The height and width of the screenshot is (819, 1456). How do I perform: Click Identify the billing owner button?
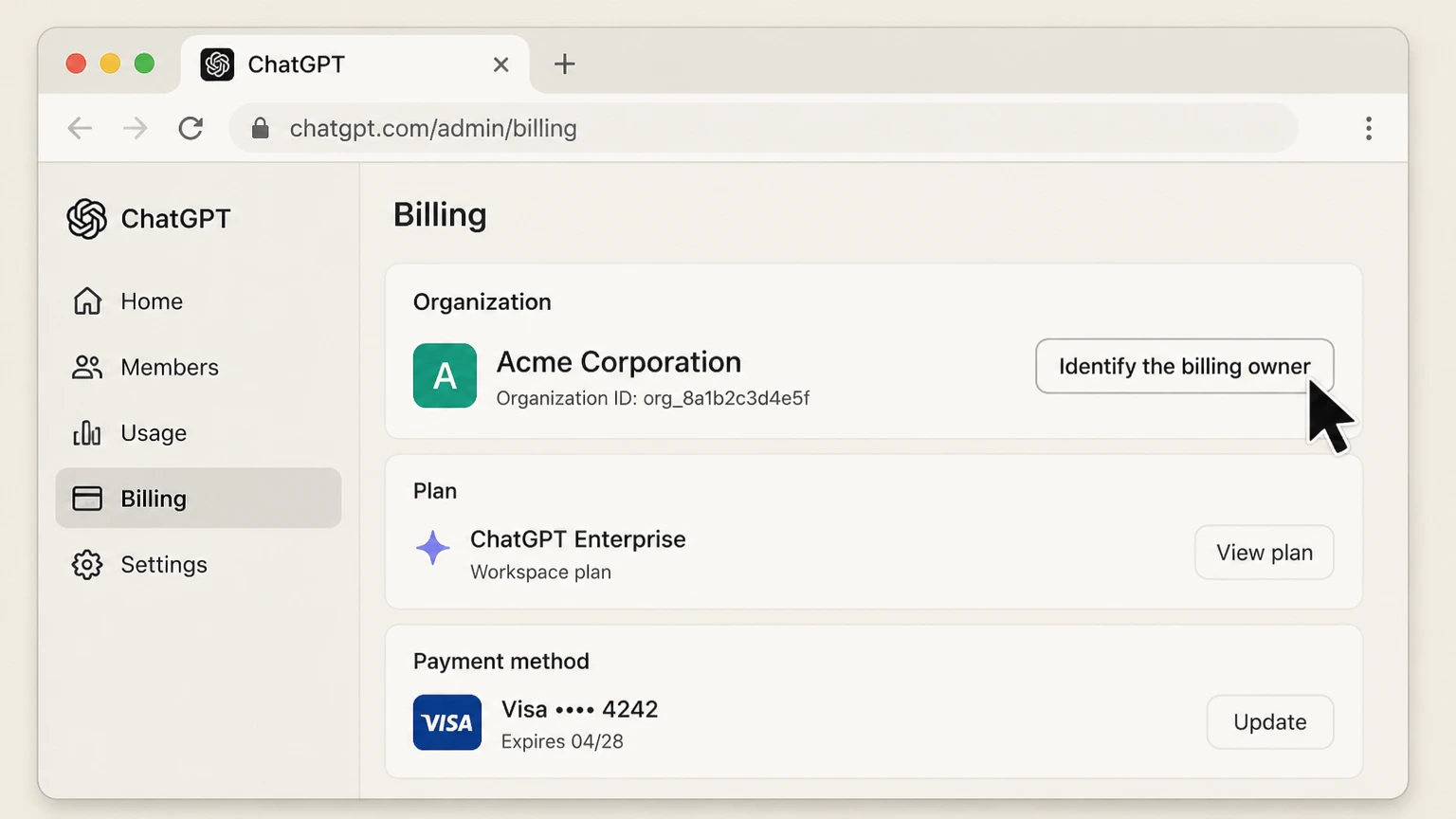tap(1185, 366)
